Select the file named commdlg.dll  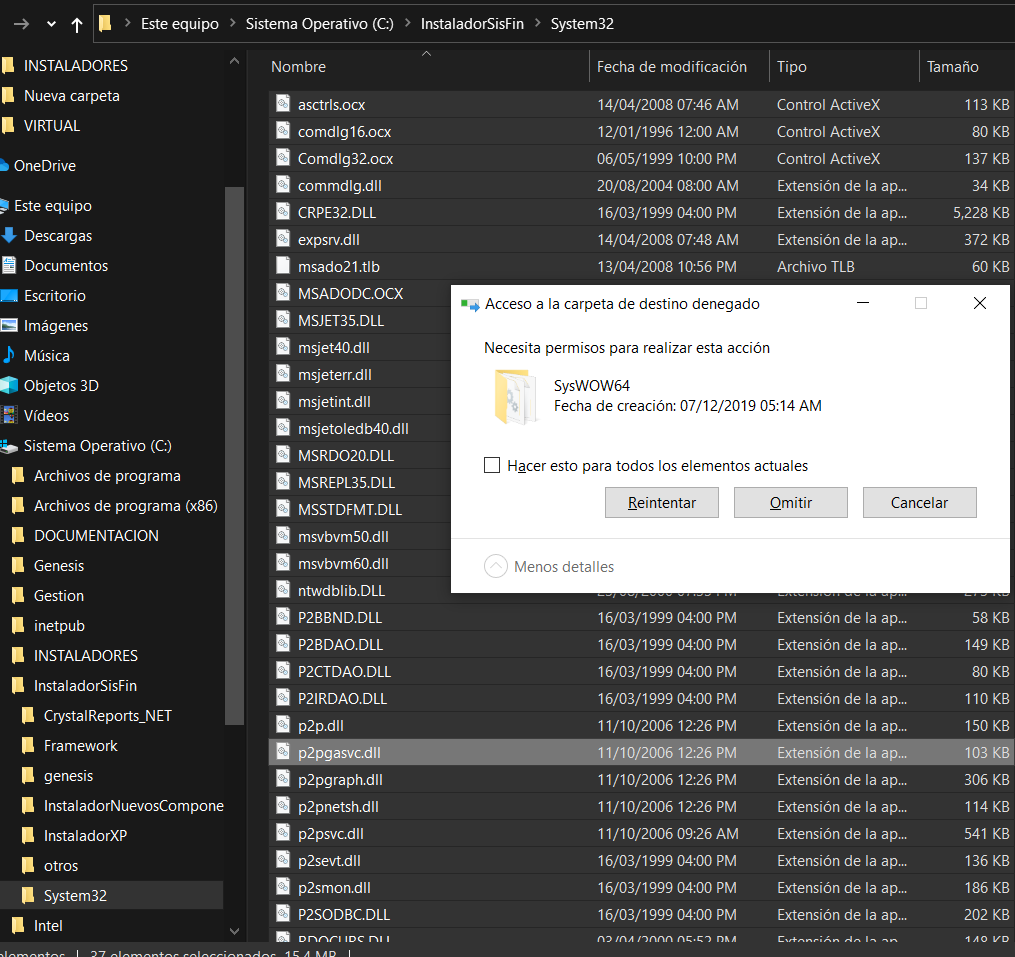click(x=339, y=186)
